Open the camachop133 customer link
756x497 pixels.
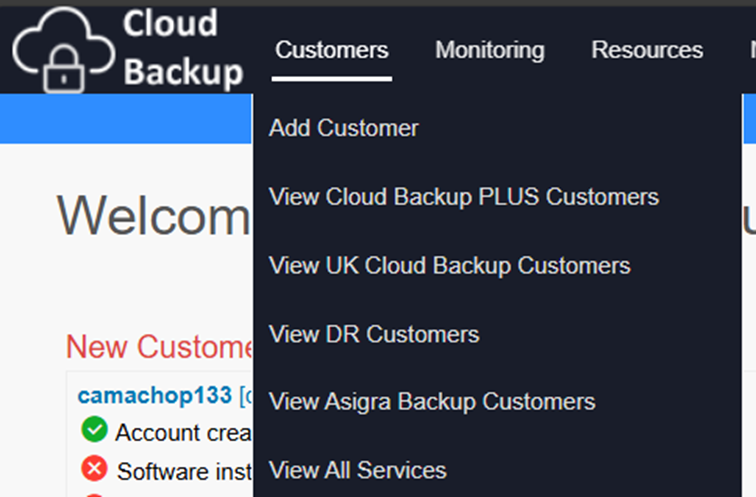point(155,396)
